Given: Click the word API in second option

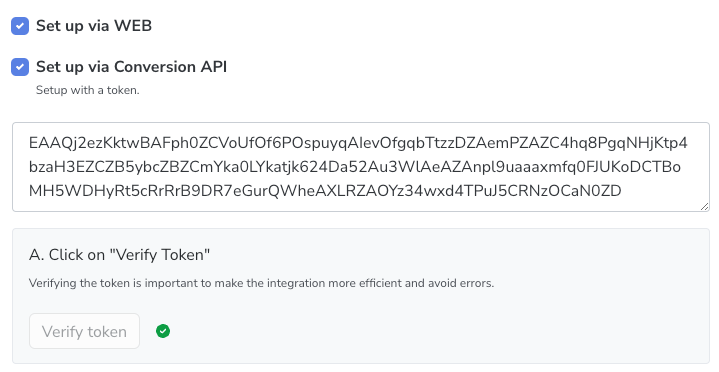Looking at the screenshot, I should pyautogui.click(x=214, y=67).
